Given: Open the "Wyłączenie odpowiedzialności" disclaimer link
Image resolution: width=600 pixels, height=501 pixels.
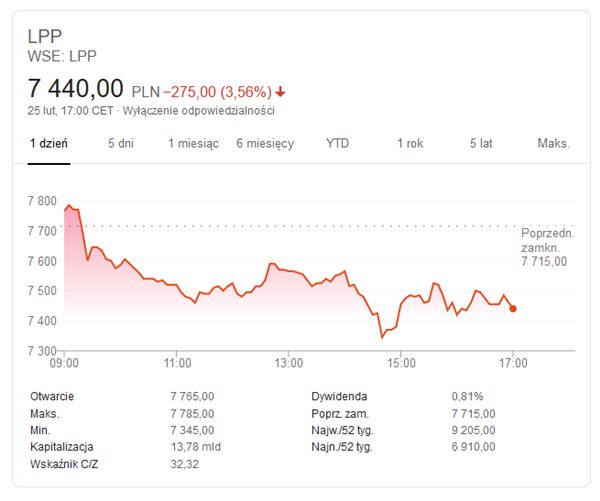Looking at the screenshot, I should 198,111.
